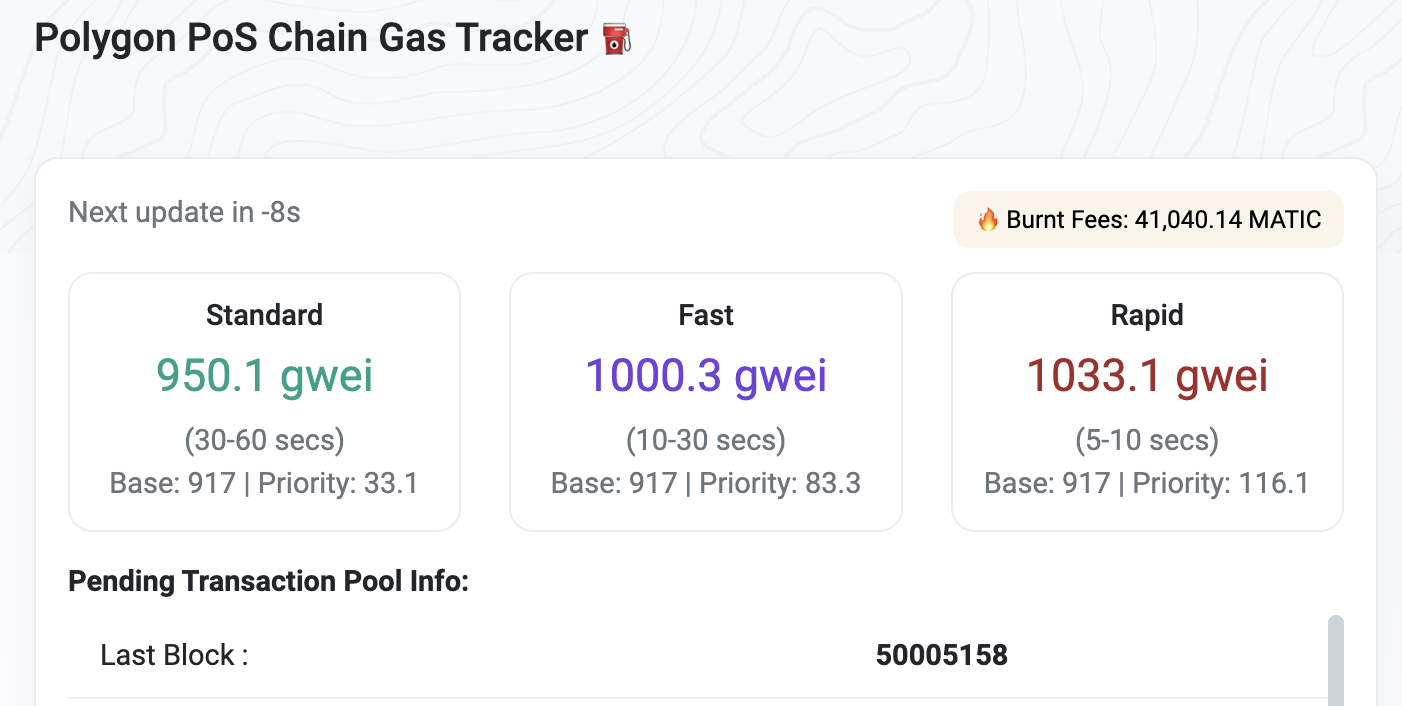Expand the Standard speed estimate details
The height and width of the screenshot is (706, 1402).
point(264,440)
